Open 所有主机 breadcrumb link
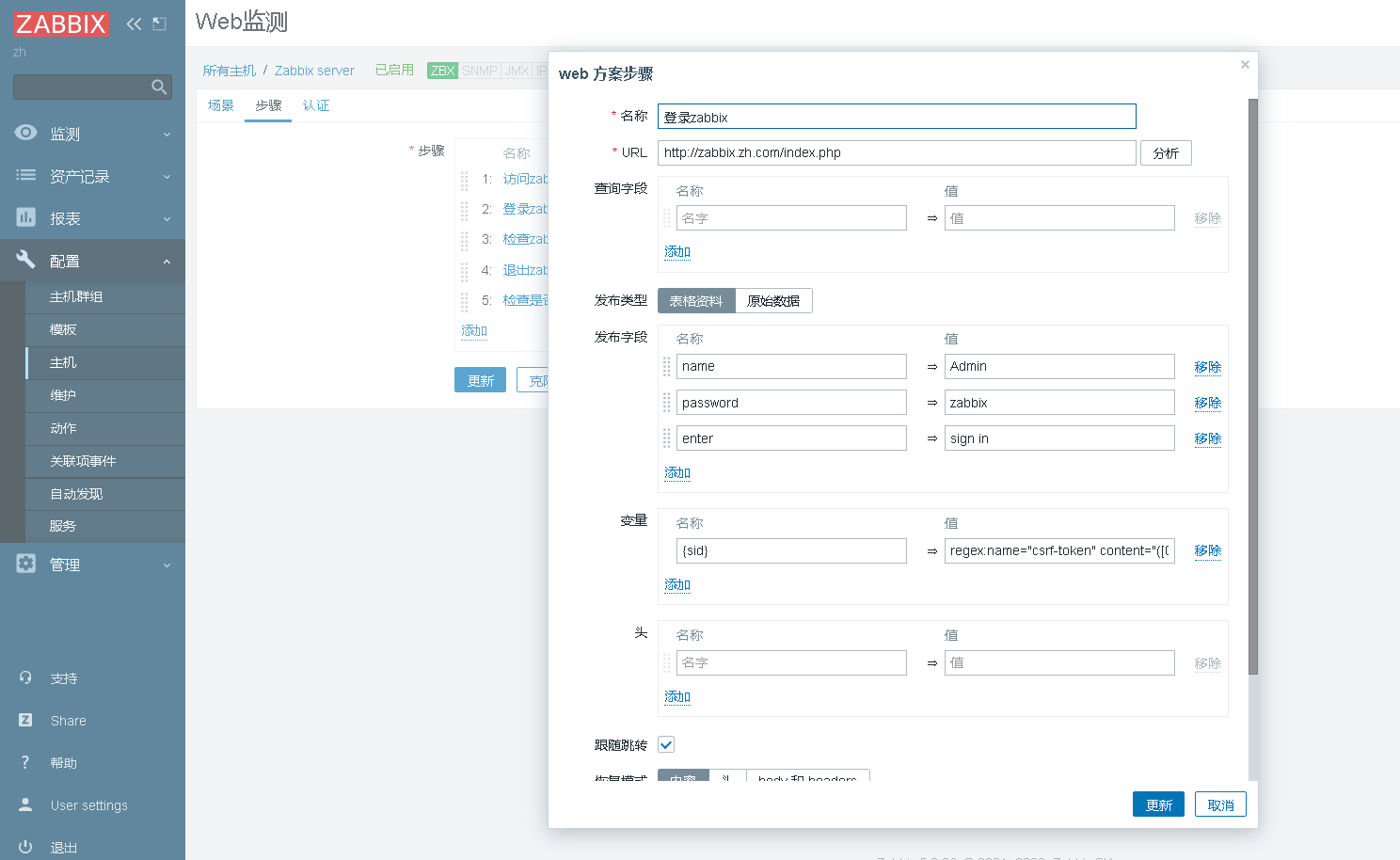 coord(230,71)
